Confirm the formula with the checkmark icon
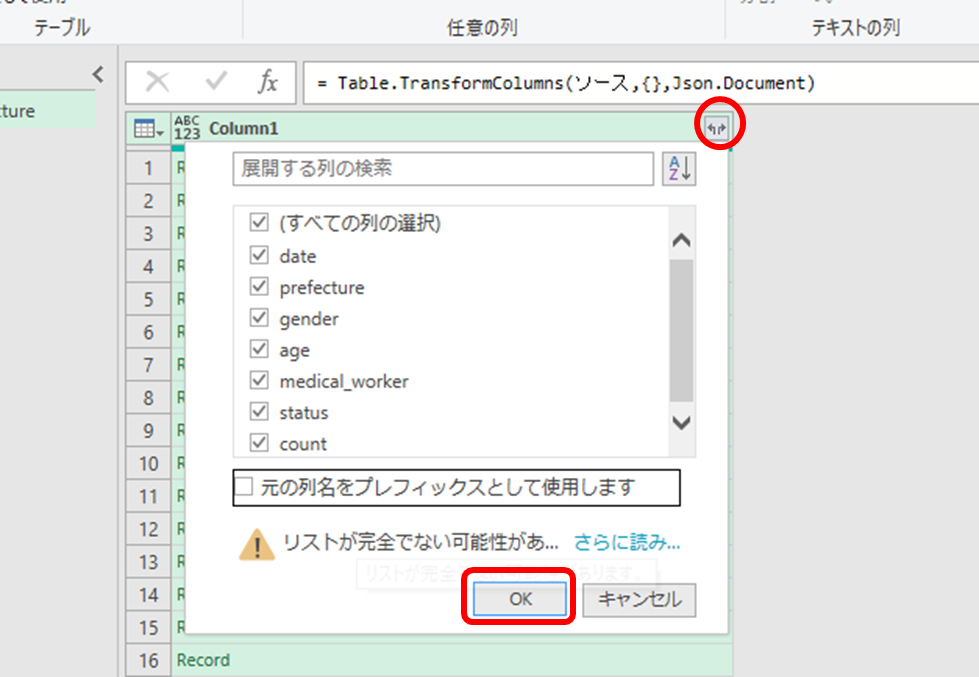Image resolution: width=979 pixels, height=677 pixels. click(x=216, y=82)
